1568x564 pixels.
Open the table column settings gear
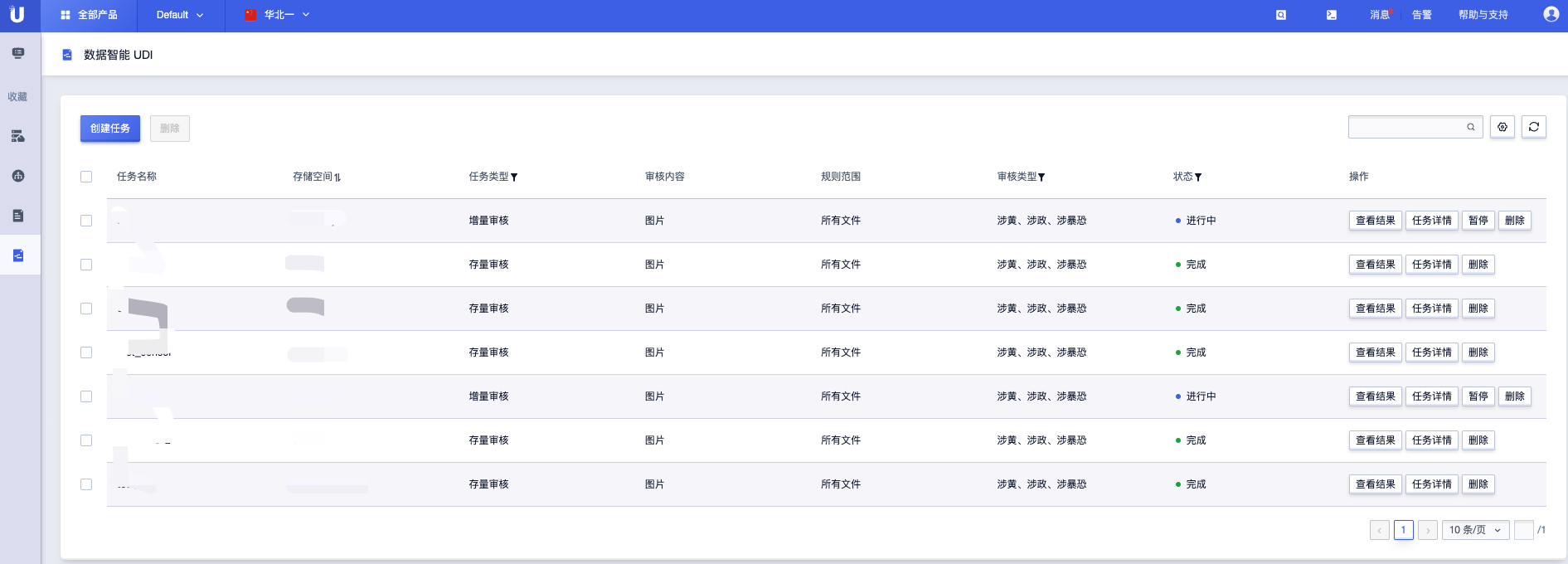1502,127
